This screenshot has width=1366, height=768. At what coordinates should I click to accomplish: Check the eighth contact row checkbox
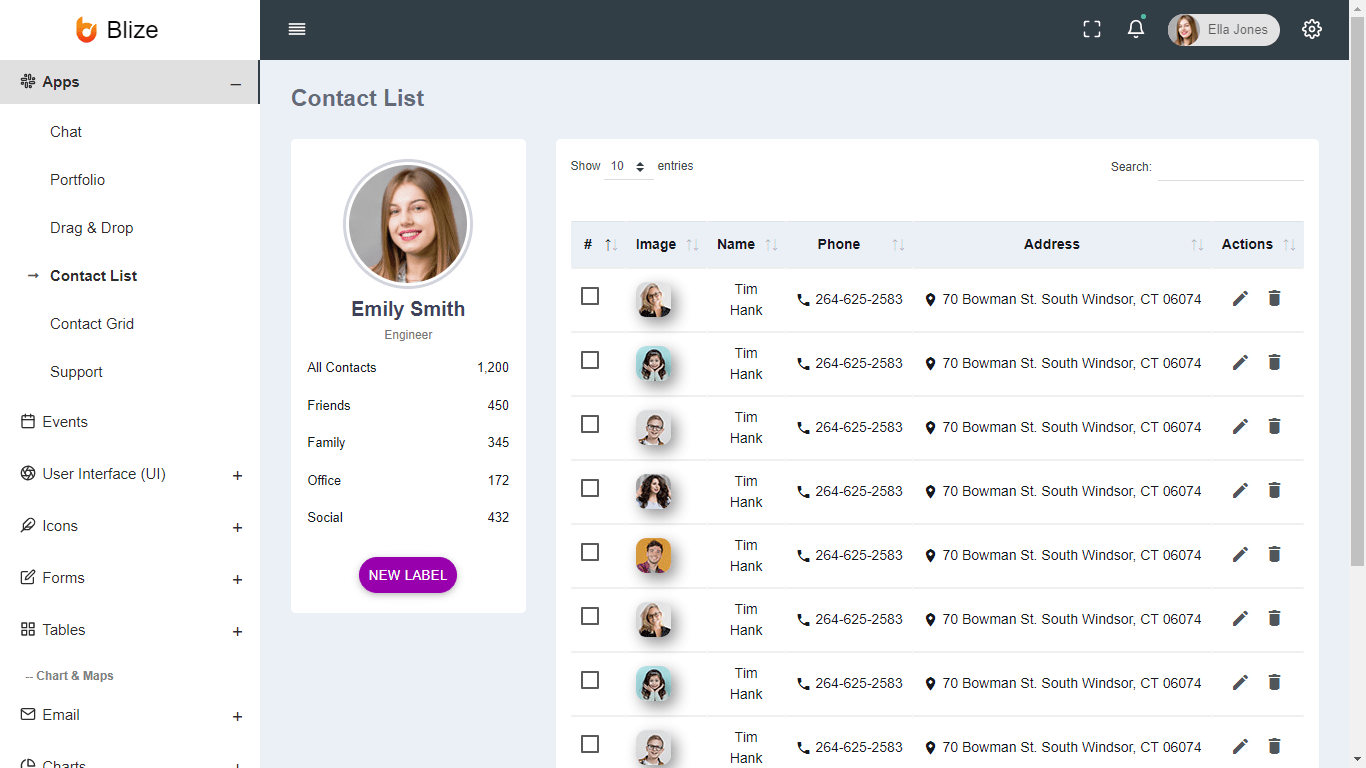[590, 744]
